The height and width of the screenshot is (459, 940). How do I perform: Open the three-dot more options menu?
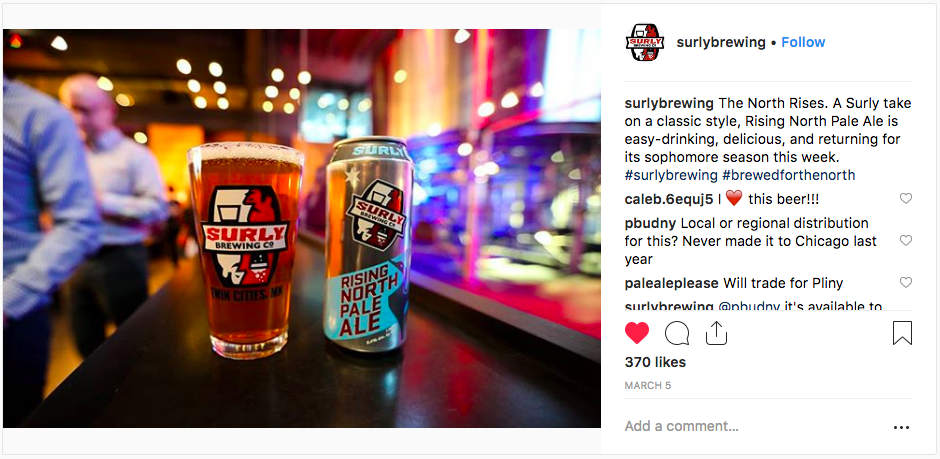coord(901,427)
